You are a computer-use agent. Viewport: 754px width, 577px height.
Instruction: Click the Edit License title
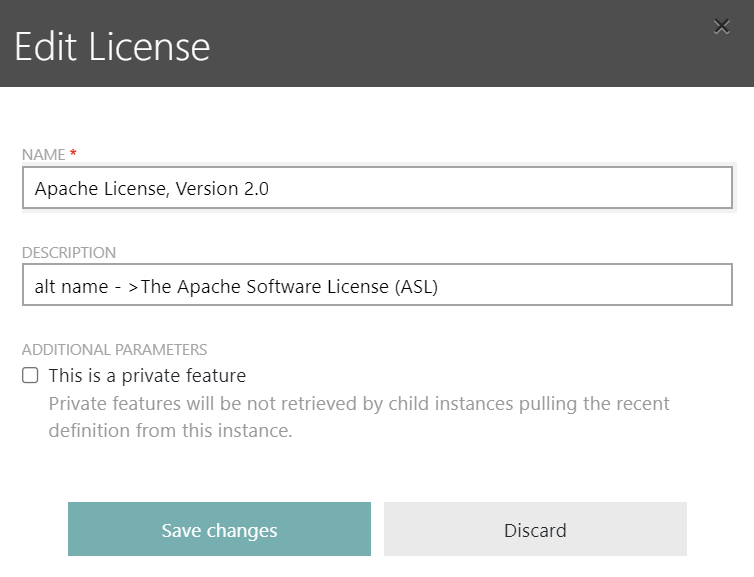click(x=112, y=46)
